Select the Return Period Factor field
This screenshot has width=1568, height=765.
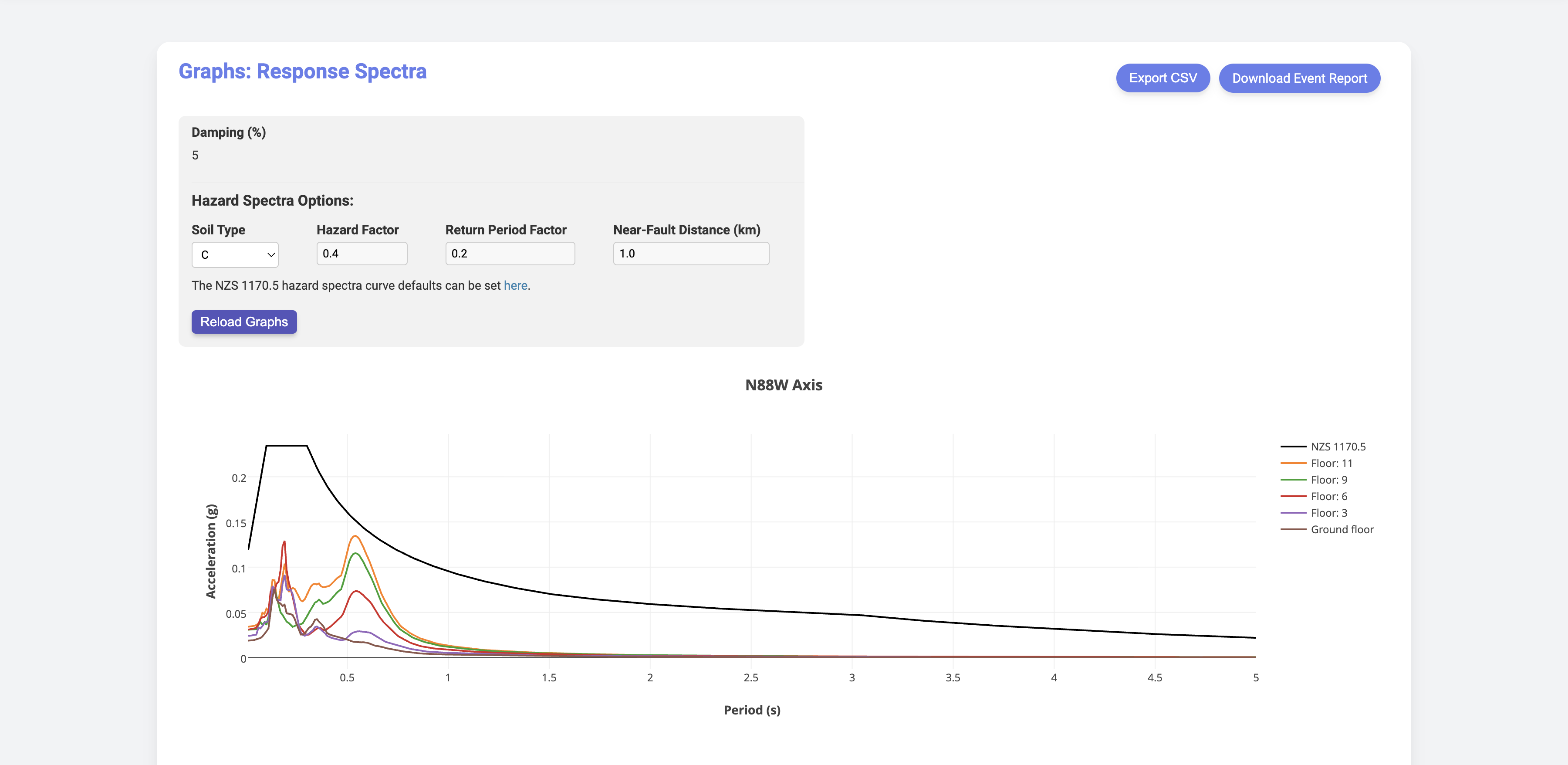tap(510, 253)
